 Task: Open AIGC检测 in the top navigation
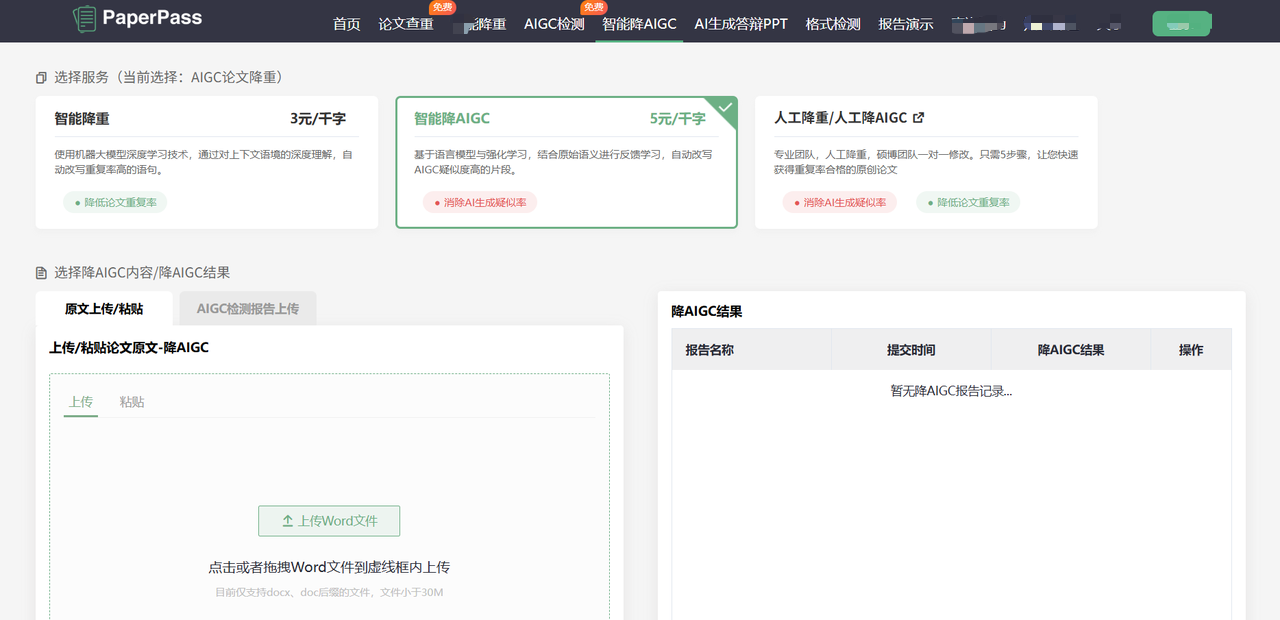tap(554, 24)
